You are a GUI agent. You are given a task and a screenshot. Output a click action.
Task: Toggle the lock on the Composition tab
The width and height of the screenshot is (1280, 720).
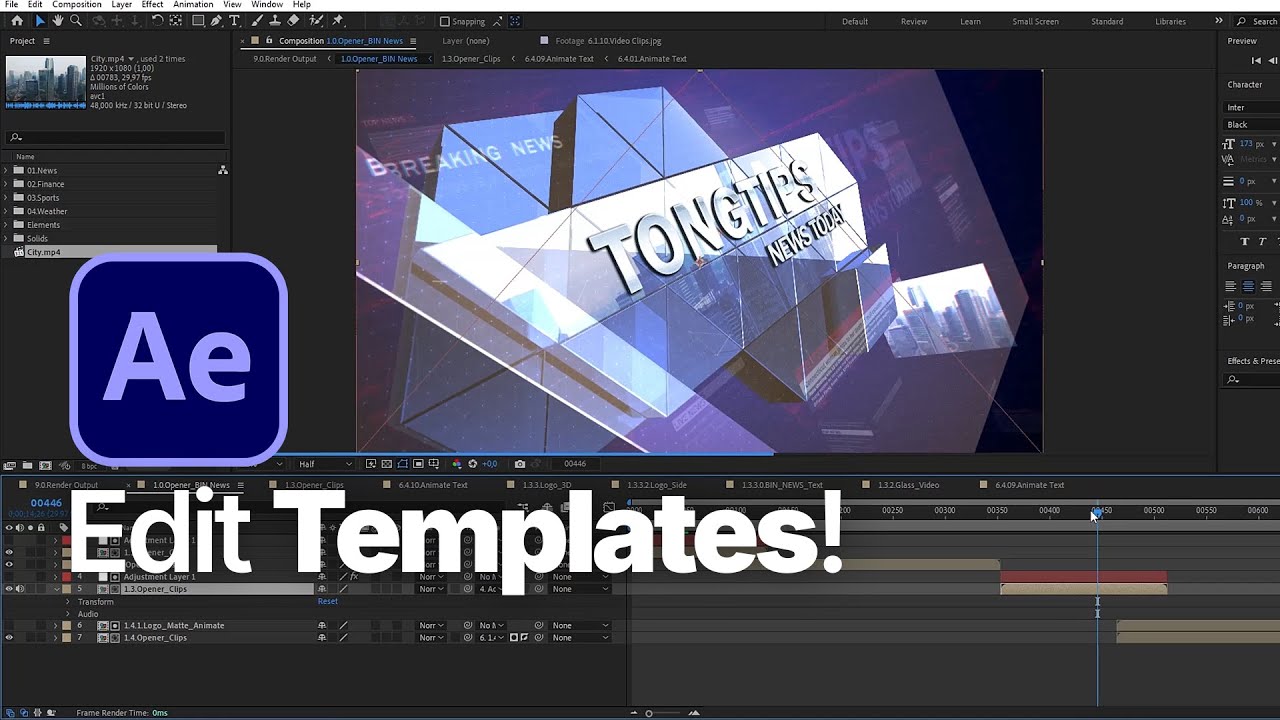[269, 41]
